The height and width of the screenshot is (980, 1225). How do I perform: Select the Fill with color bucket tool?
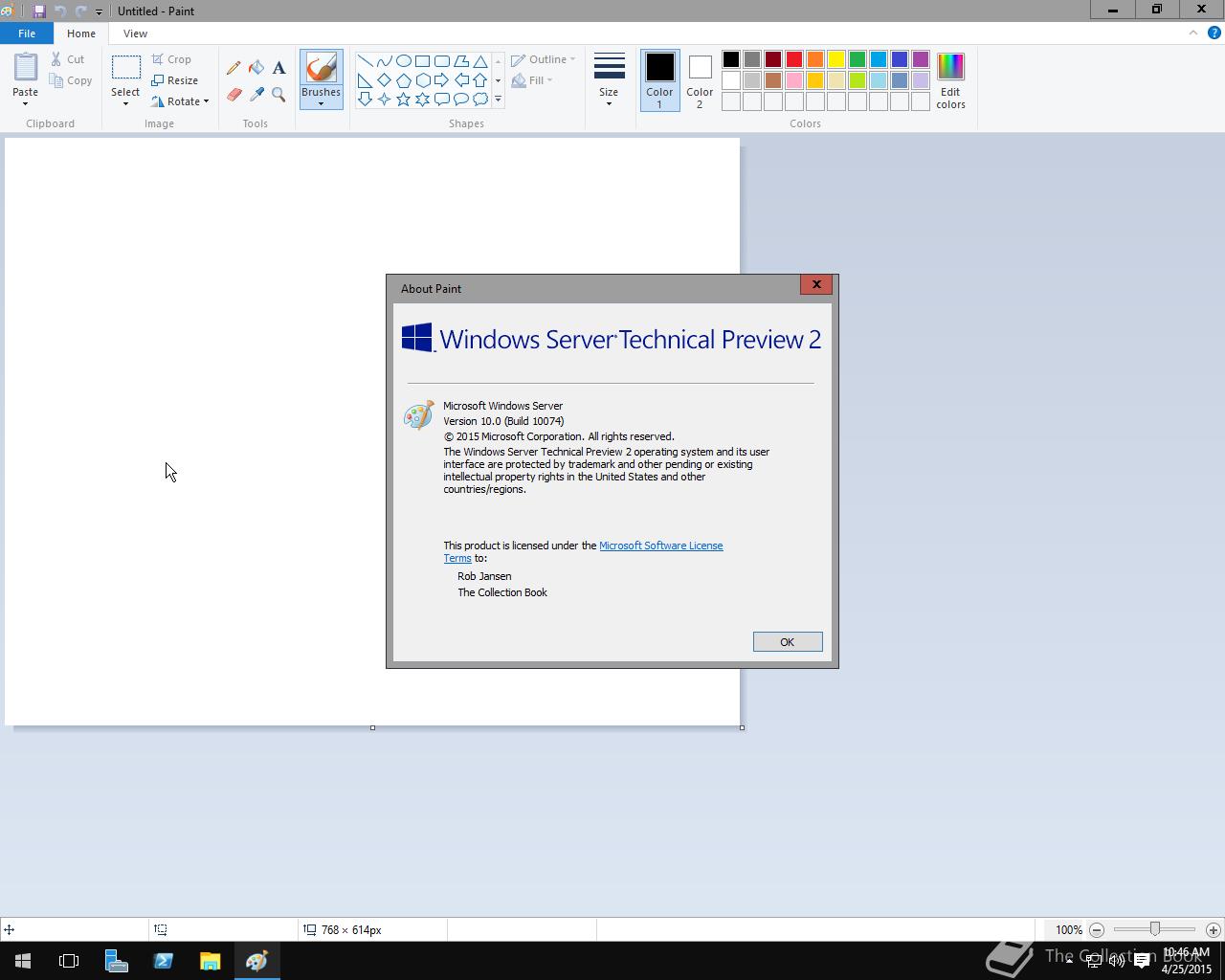(256, 68)
